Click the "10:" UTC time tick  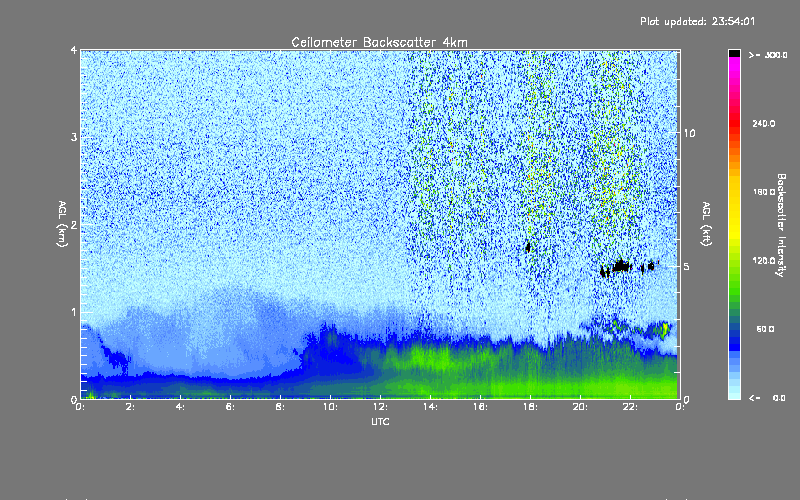pyautogui.click(x=330, y=407)
